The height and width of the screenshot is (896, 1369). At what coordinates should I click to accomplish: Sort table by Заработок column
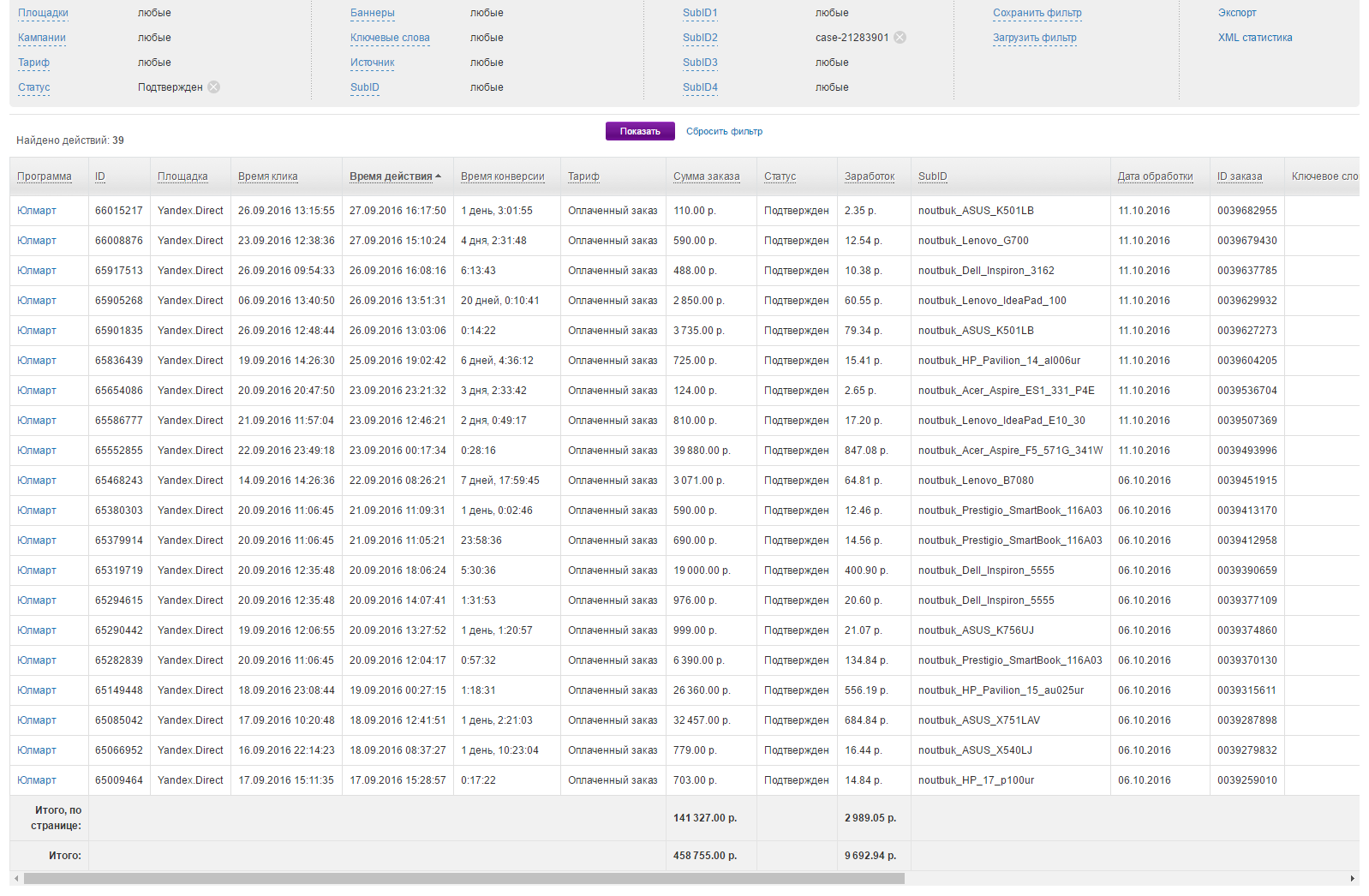869,176
